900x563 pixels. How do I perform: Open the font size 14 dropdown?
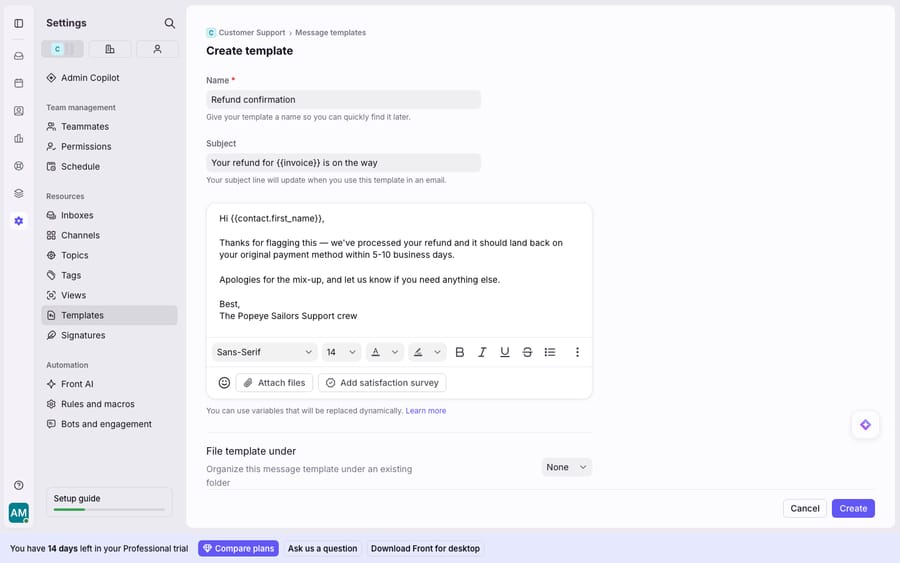click(x=341, y=352)
